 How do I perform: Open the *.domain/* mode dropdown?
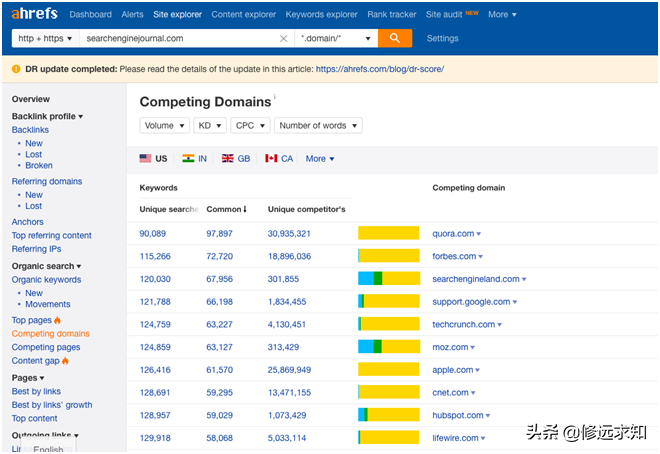(336, 38)
